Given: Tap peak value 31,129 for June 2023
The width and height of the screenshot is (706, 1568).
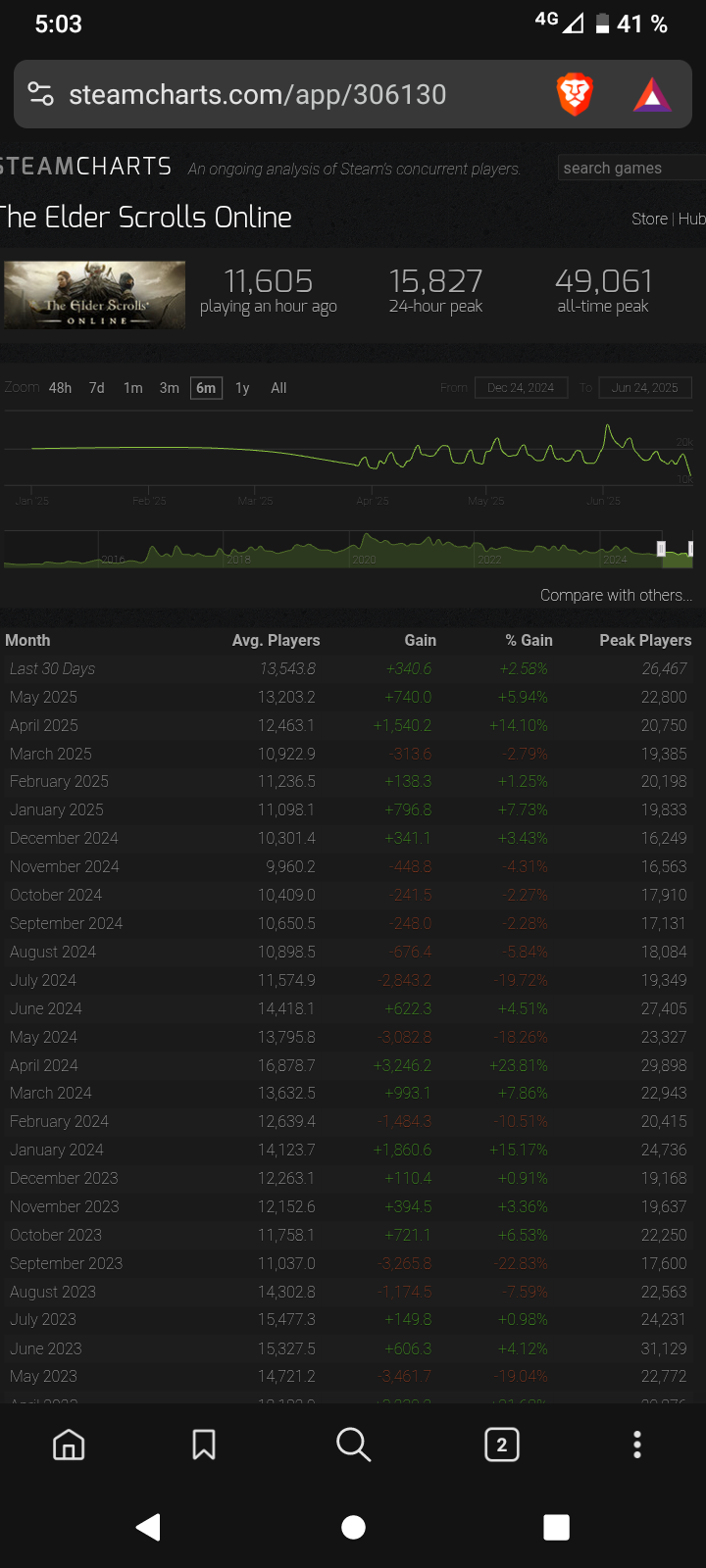Looking at the screenshot, I should [664, 1348].
